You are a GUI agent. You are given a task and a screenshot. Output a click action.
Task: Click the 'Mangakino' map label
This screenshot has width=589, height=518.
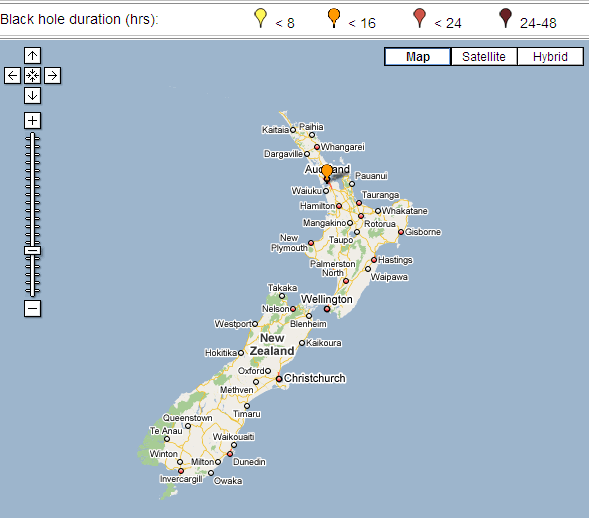pyautogui.click(x=325, y=223)
